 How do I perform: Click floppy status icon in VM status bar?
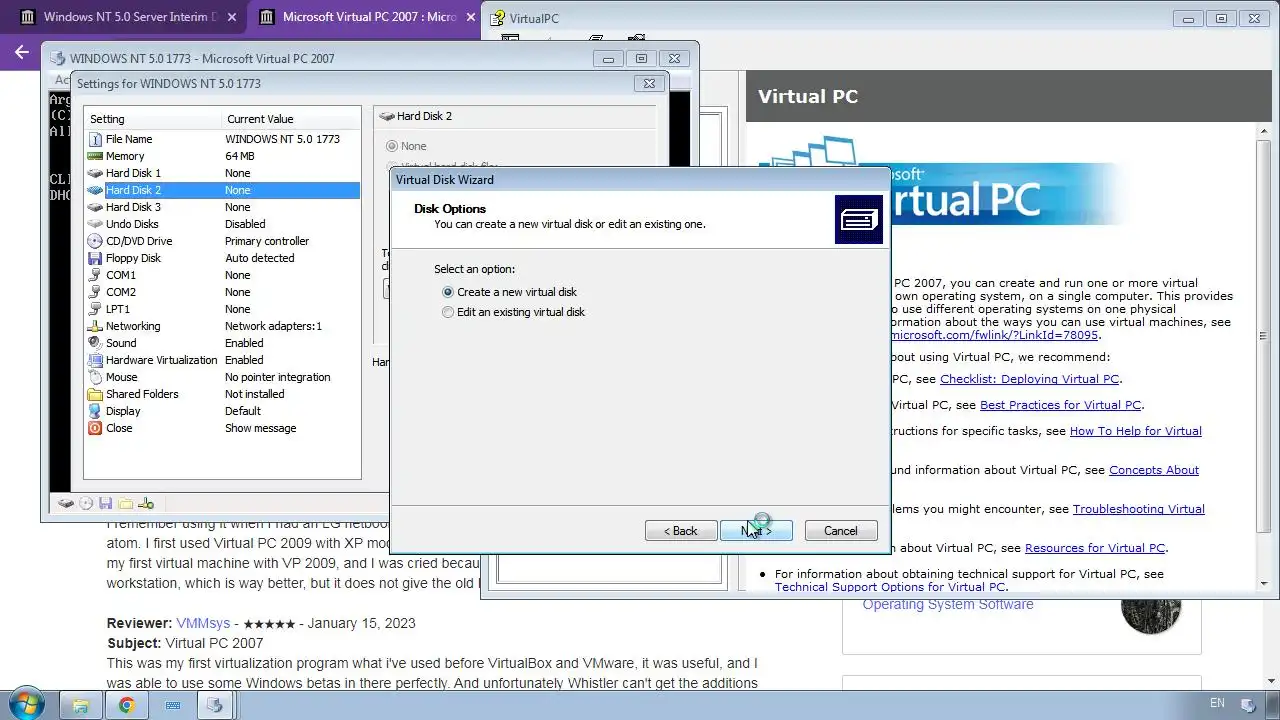pos(106,504)
